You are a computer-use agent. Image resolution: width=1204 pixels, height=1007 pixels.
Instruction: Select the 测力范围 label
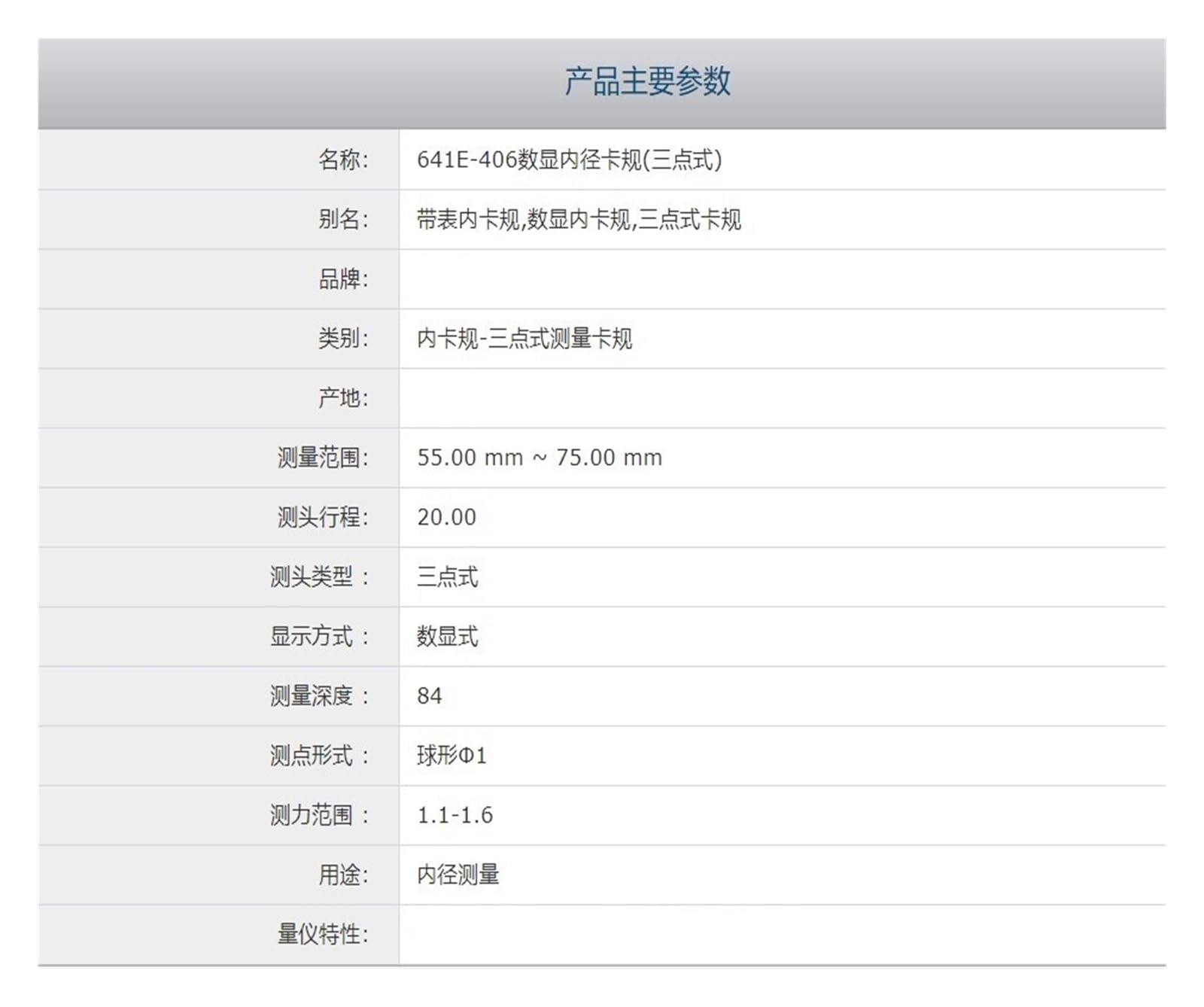tap(319, 814)
